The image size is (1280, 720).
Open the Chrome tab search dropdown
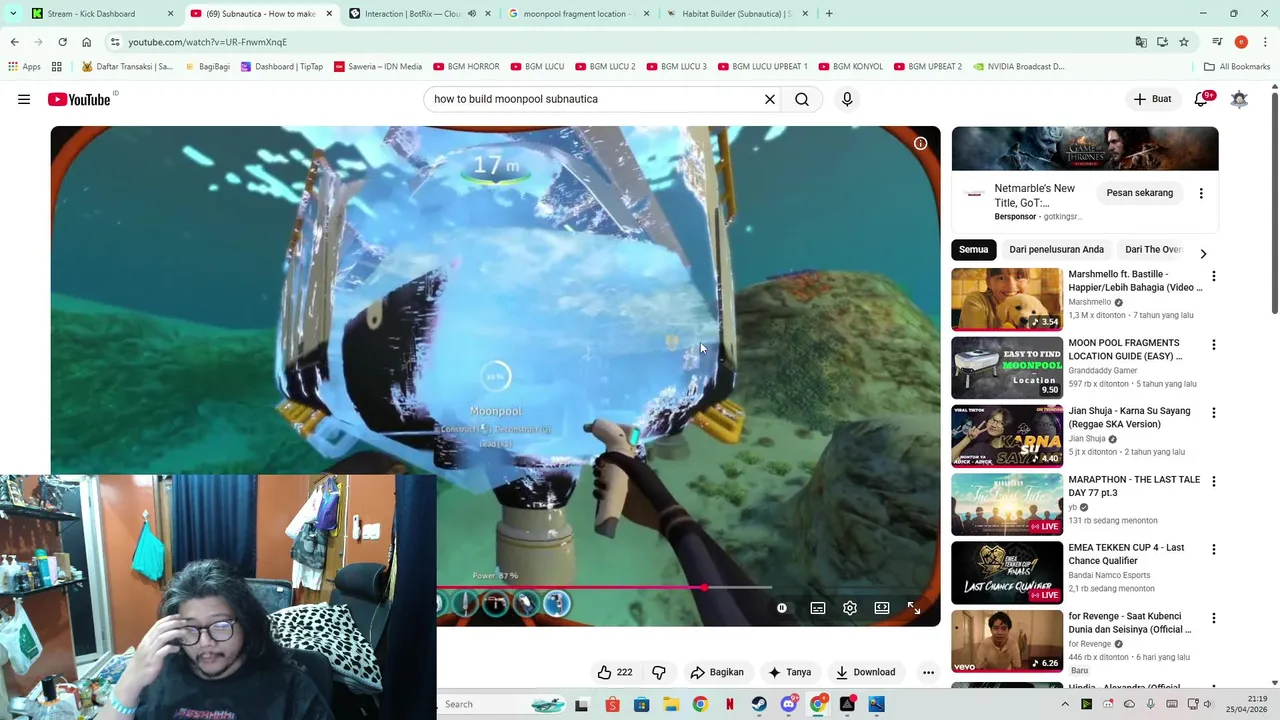click(13, 14)
